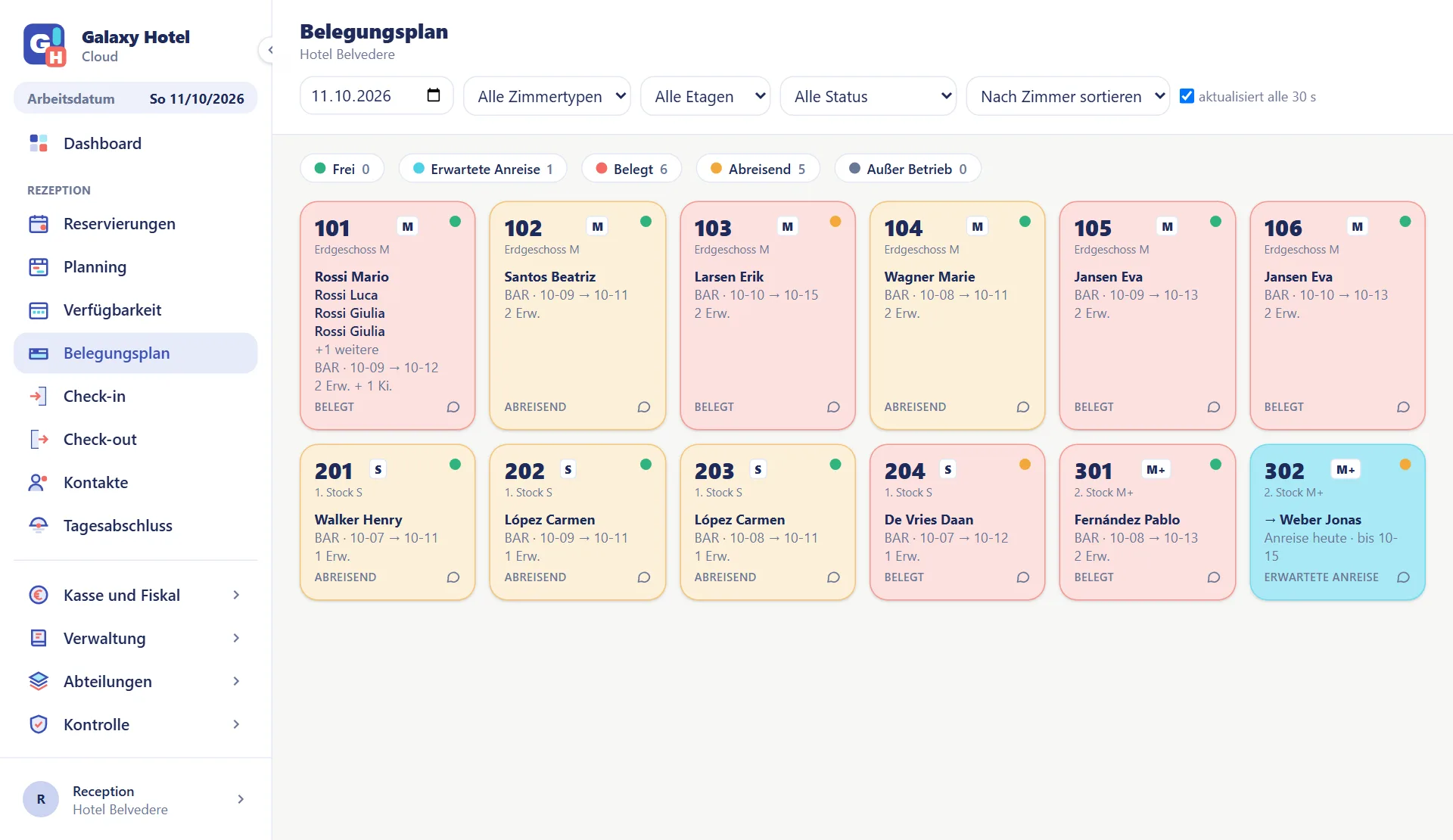Select the Belegungsplan menu item
Image resolution: width=1453 pixels, height=840 pixels.
[135, 353]
